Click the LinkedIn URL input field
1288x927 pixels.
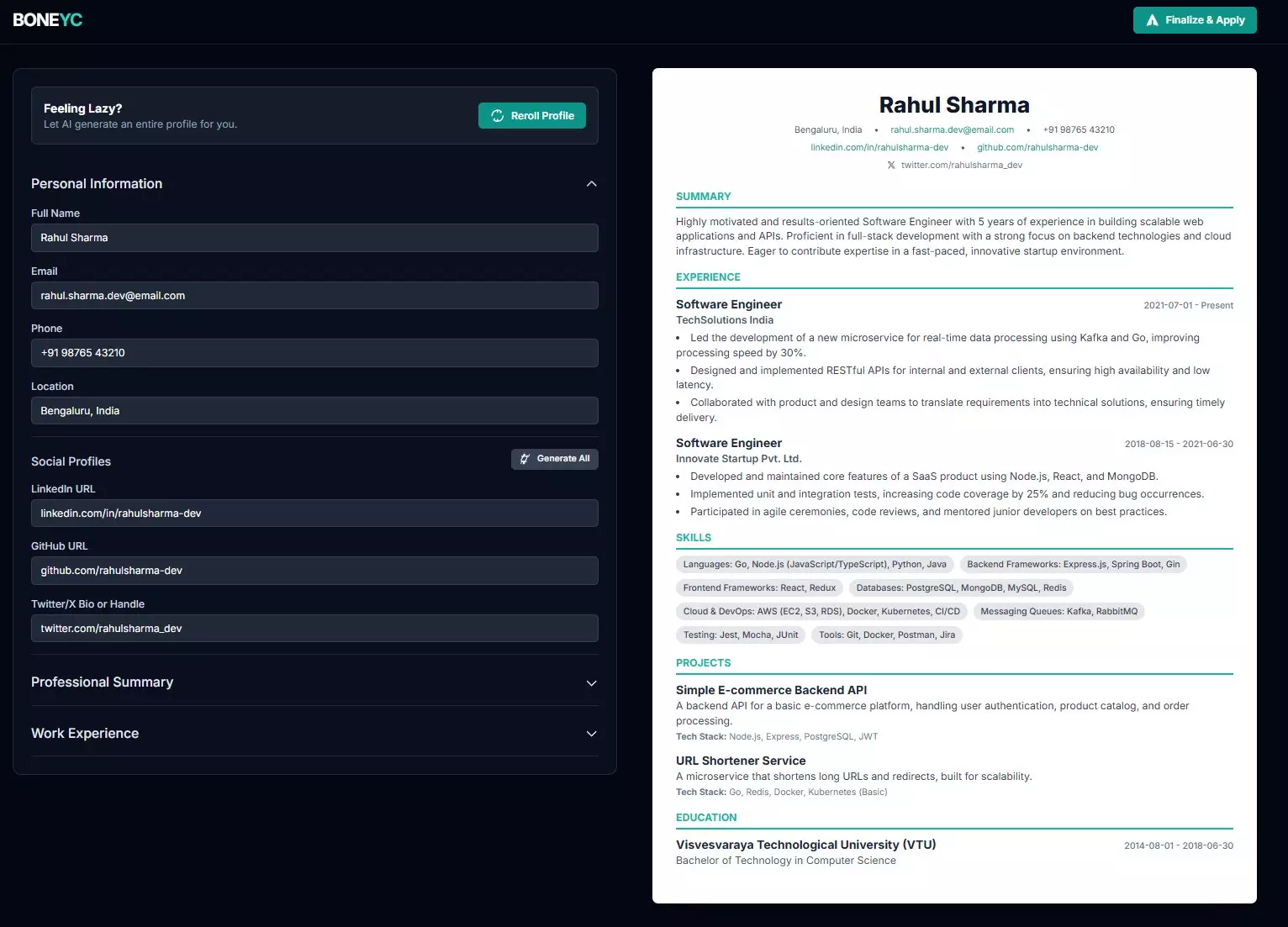click(x=314, y=514)
